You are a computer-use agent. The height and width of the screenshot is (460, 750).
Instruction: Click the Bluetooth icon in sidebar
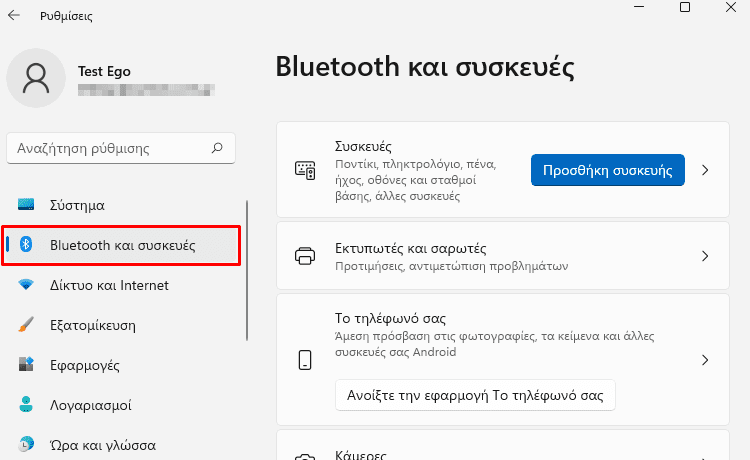point(26,245)
